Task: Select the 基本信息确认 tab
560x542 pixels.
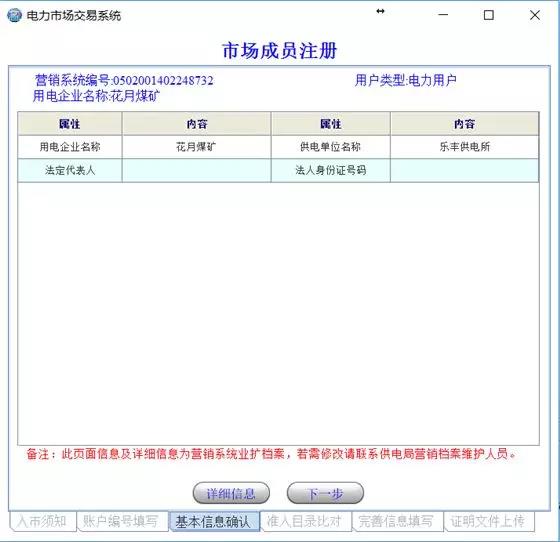Action: click(x=214, y=521)
